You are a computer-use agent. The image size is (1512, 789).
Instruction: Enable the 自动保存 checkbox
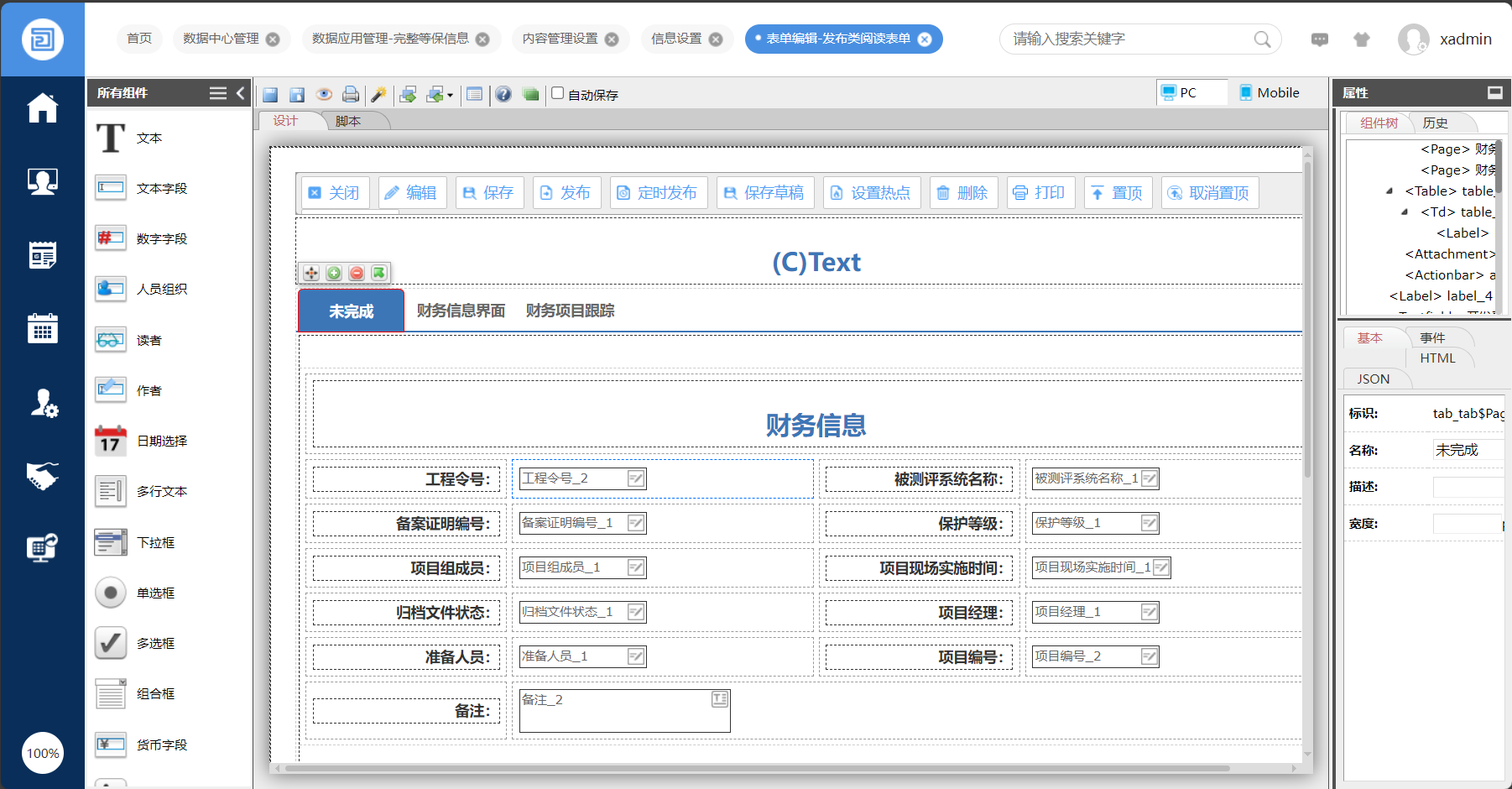pos(557,93)
